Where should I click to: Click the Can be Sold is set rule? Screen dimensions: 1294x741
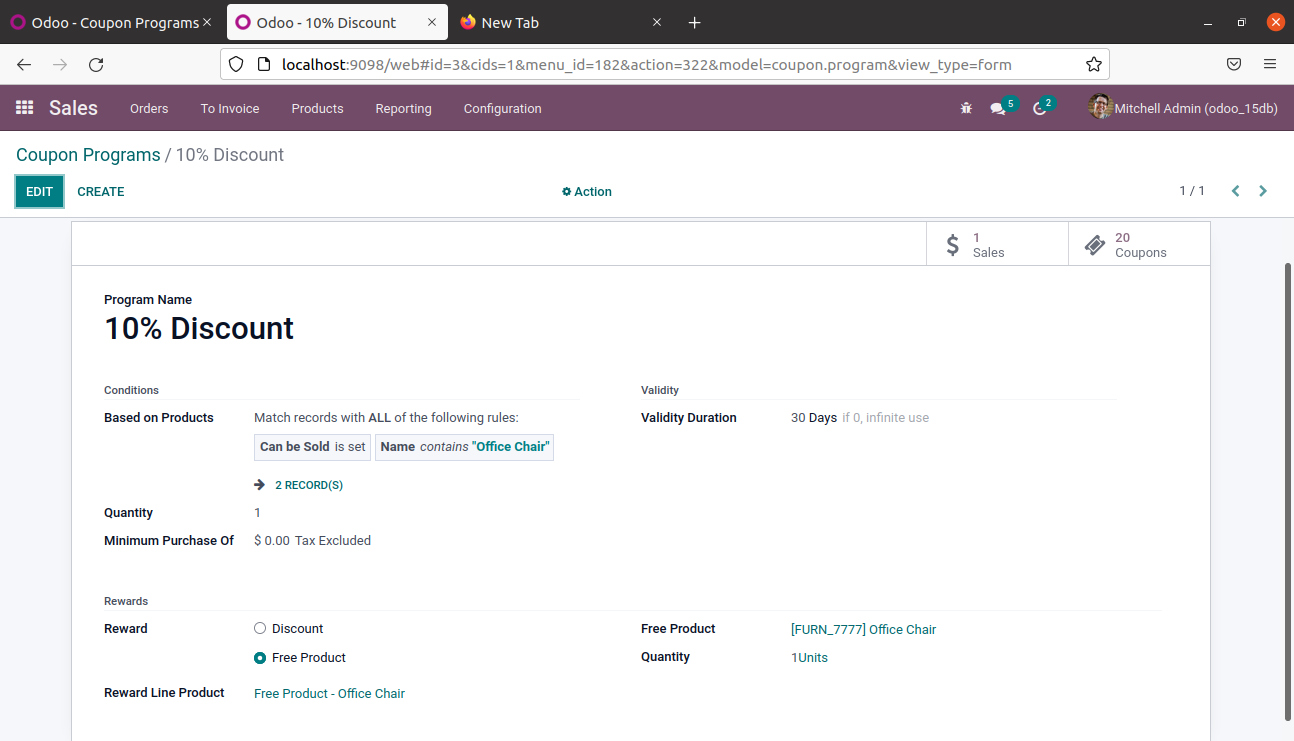312,447
